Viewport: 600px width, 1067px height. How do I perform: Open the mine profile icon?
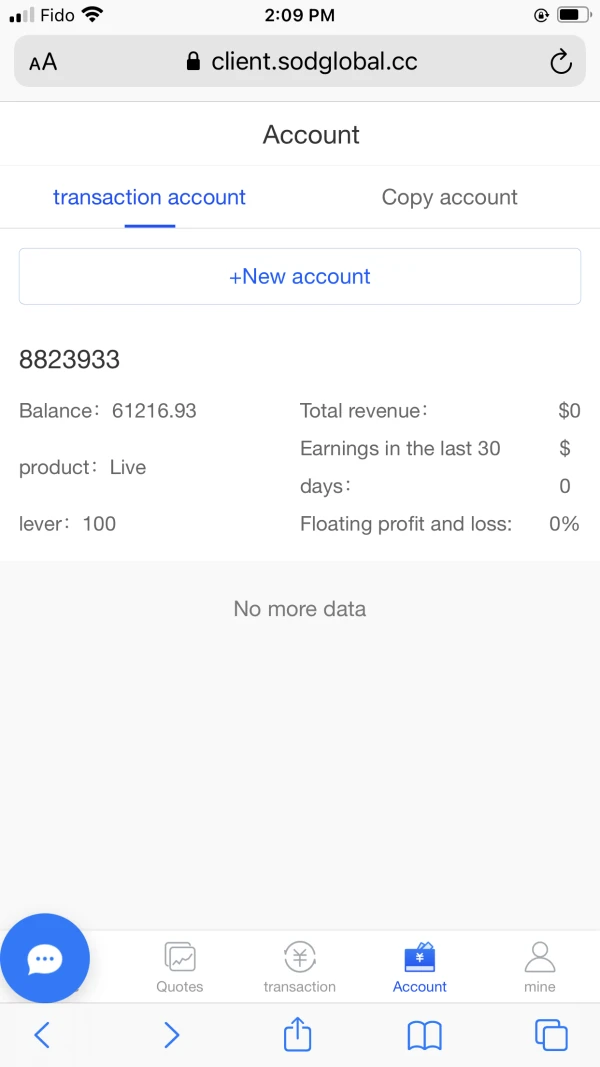tap(540, 958)
